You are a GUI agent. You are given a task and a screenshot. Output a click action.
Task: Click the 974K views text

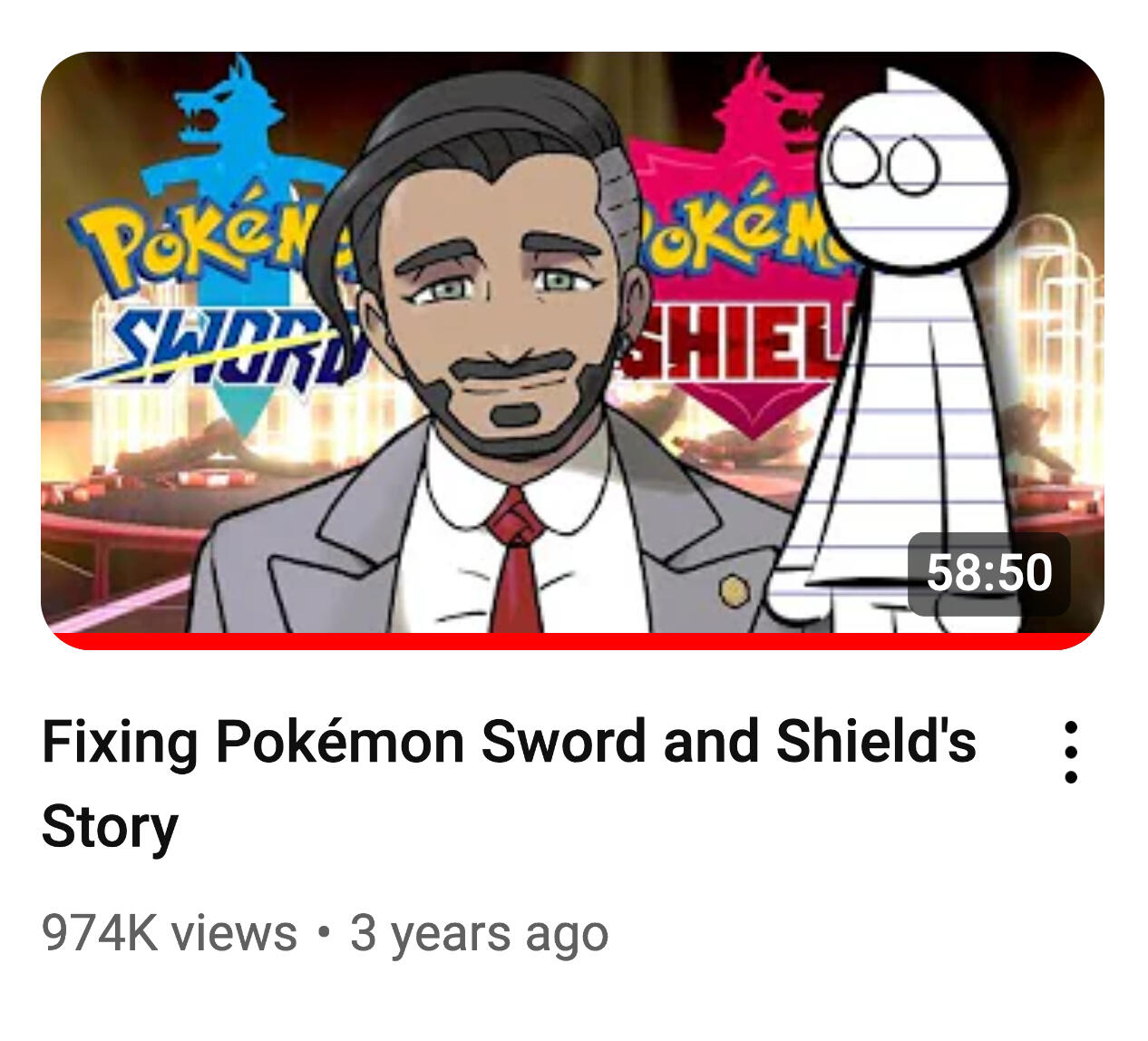coord(170,933)
